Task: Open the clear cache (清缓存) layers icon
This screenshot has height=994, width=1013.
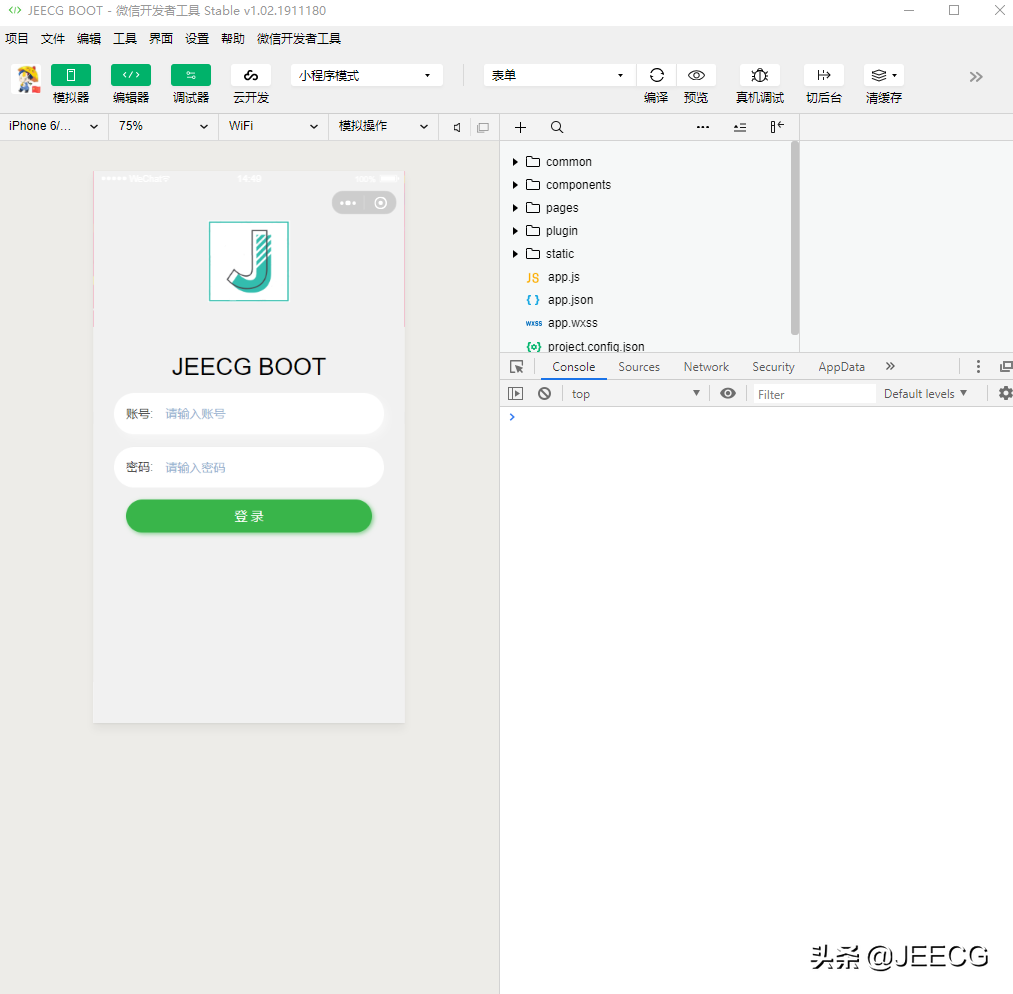Action: pos(883,75)
